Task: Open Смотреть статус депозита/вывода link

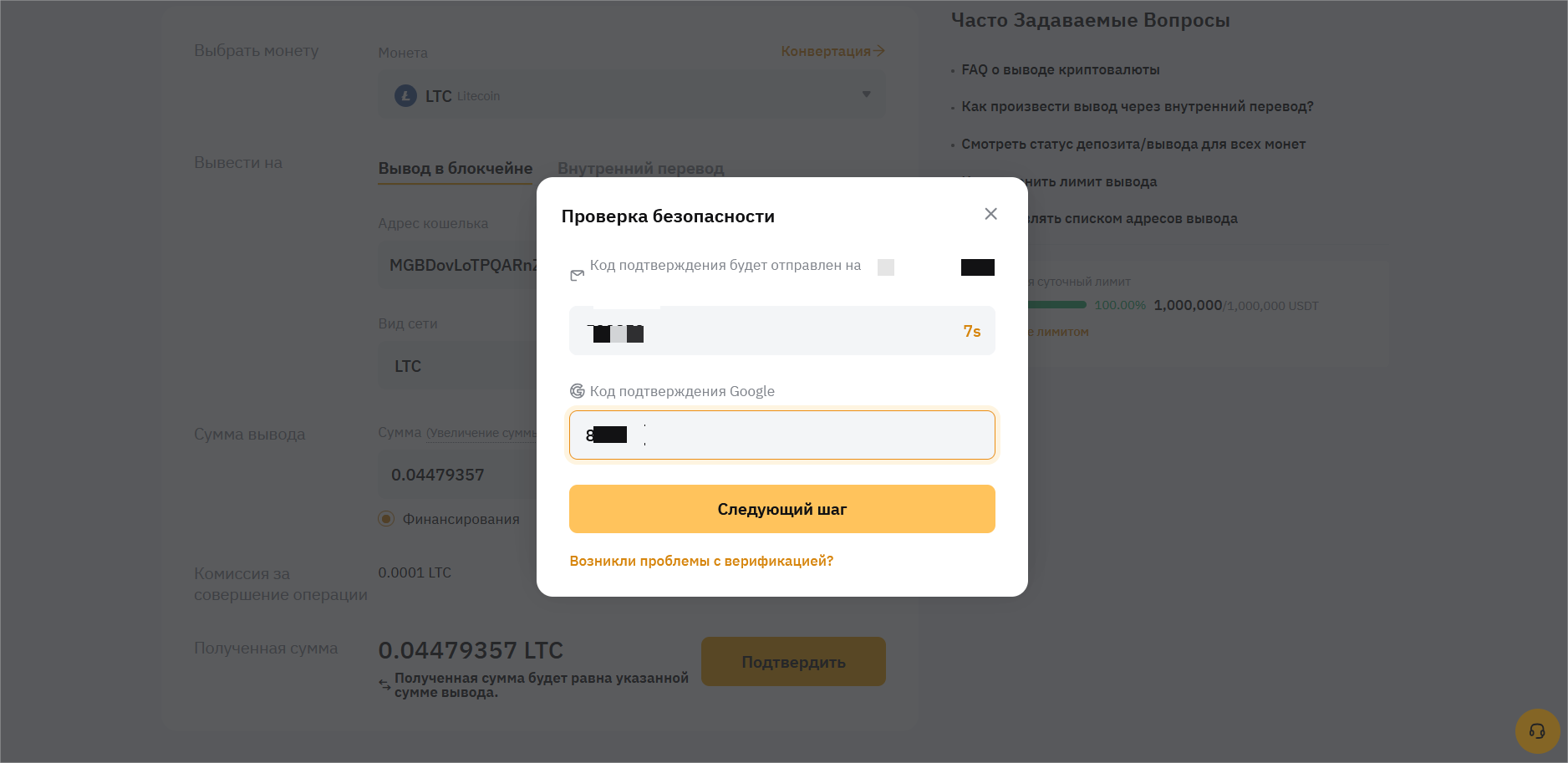Action: [1133, 145]
